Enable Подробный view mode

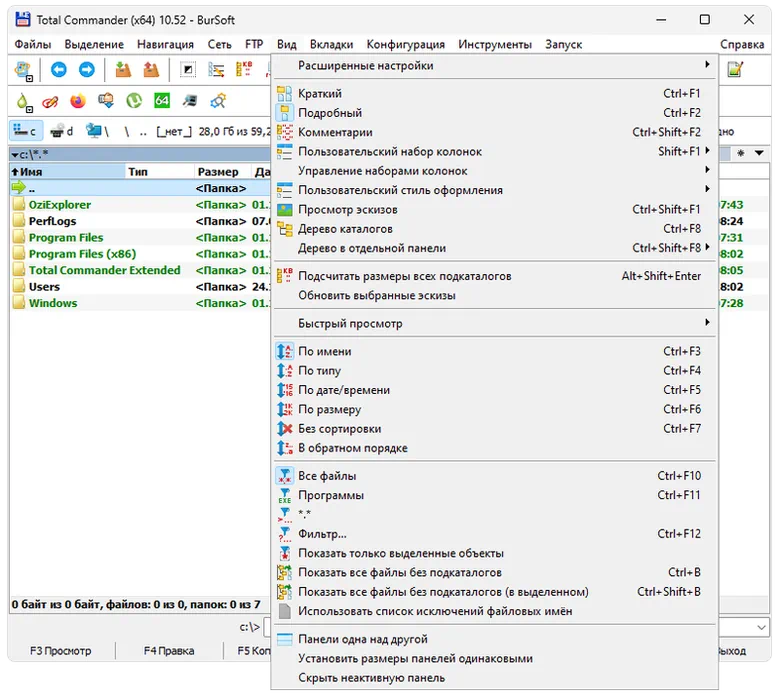point(494,113)
